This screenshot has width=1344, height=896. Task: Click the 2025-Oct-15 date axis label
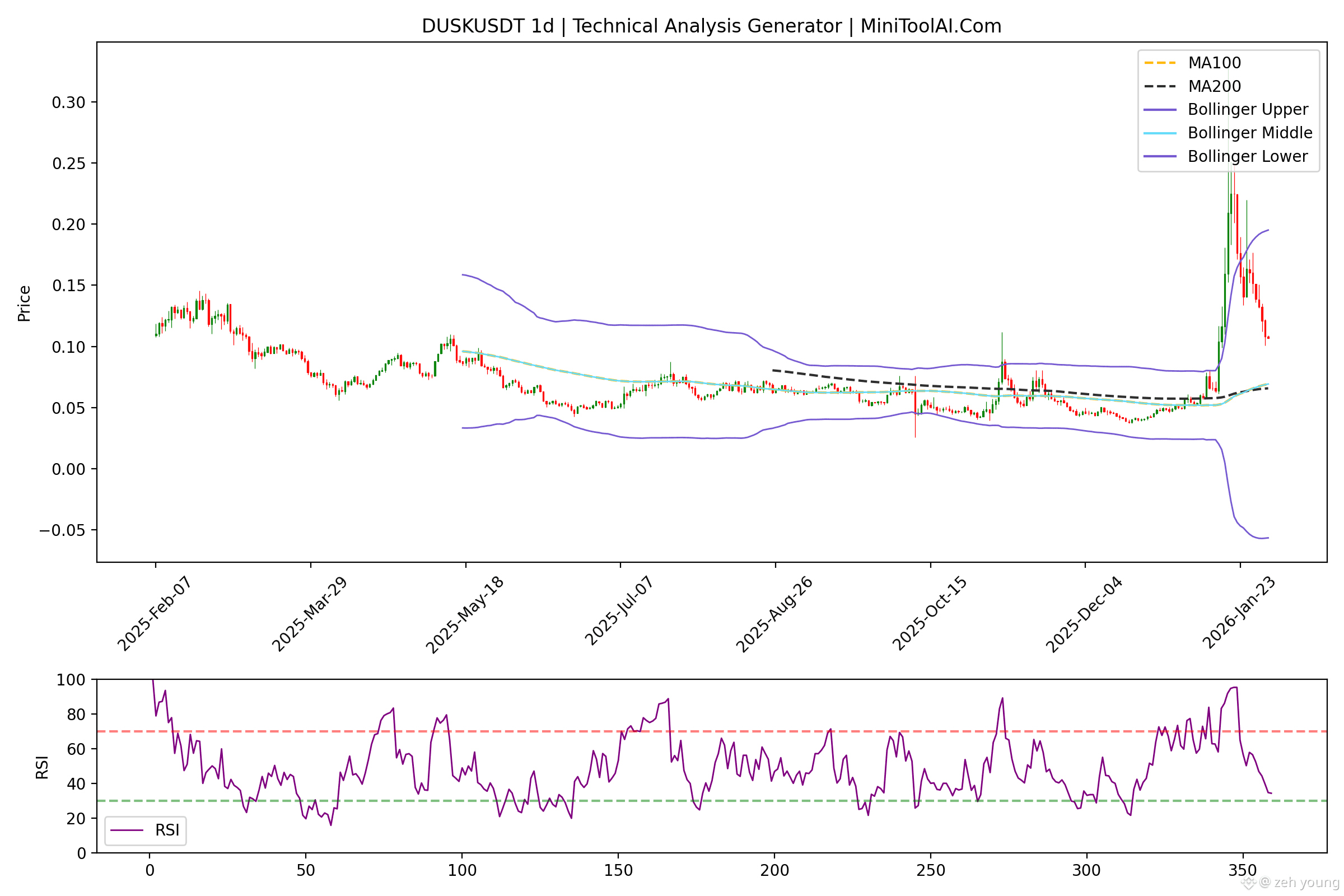click(x=930, y=614)
